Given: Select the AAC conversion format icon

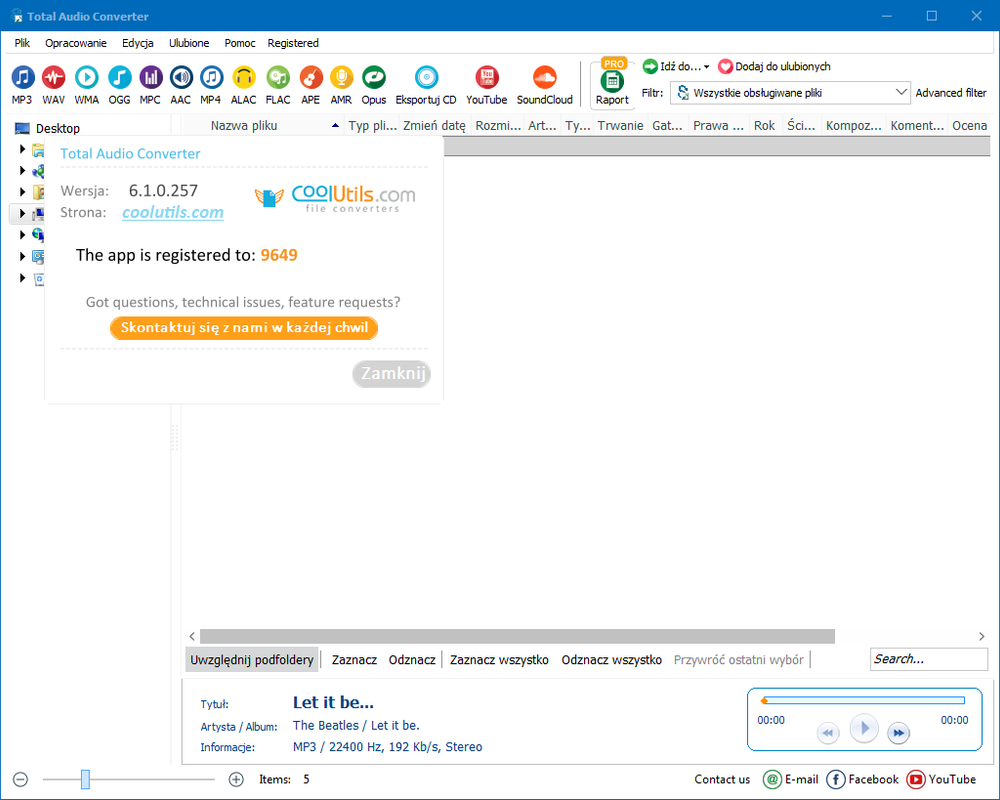Looking at the screenshot, I should pyautogui.click(x=181, y=85).
